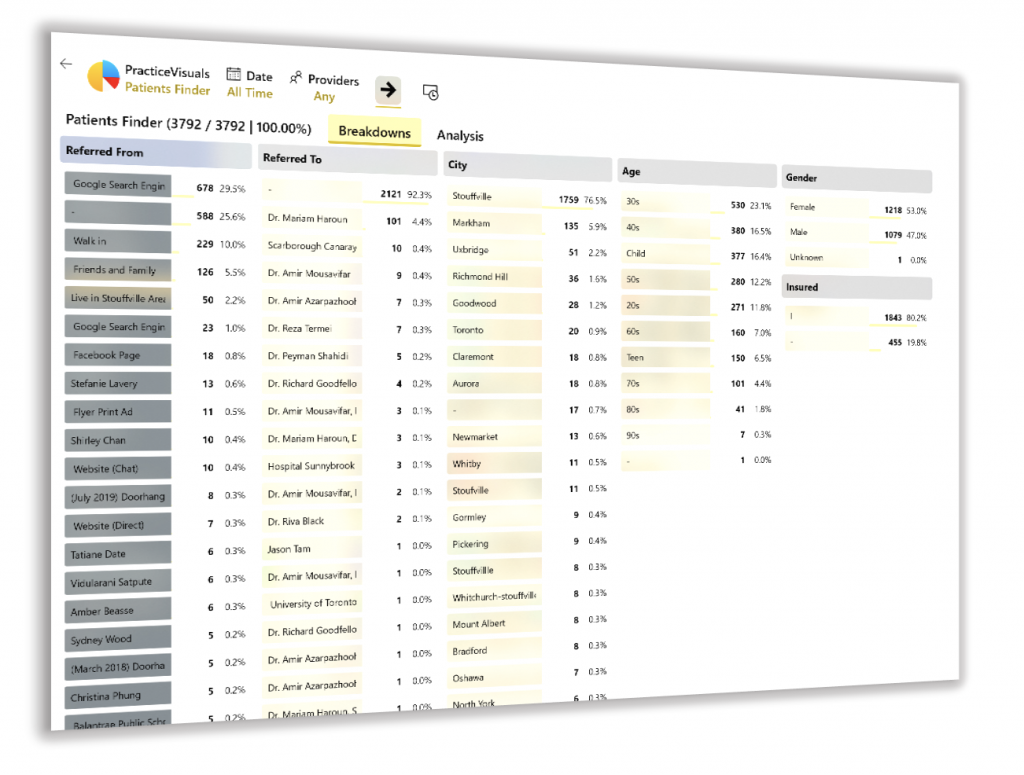Viewport: 1024px width, 775px height.
Task: Click the PracticeVisuals pie chart logo
Action: click(103, 77)
